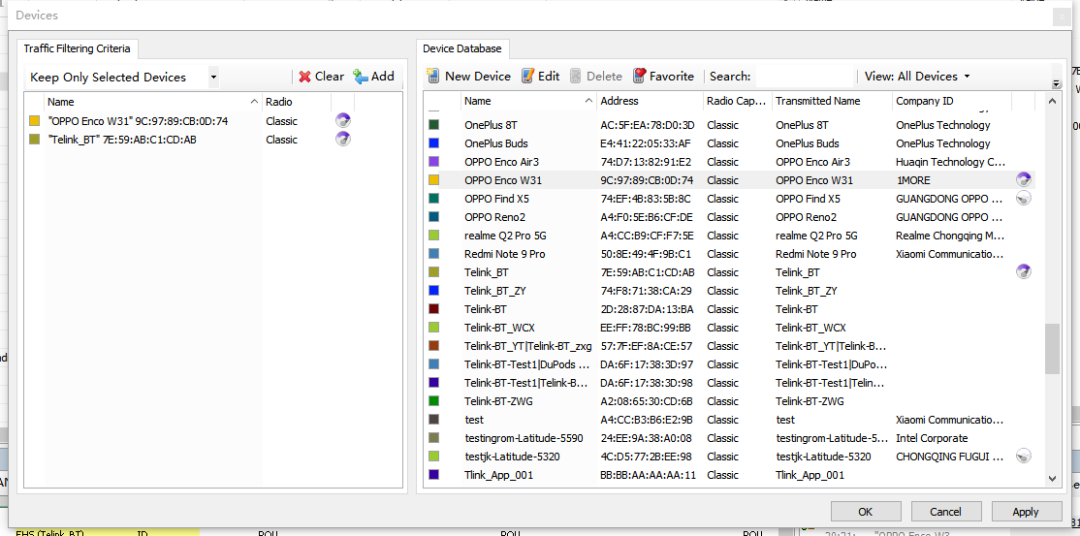Select Tlink_App_001 device name
1080x536 pixels.
pos(499,475)
